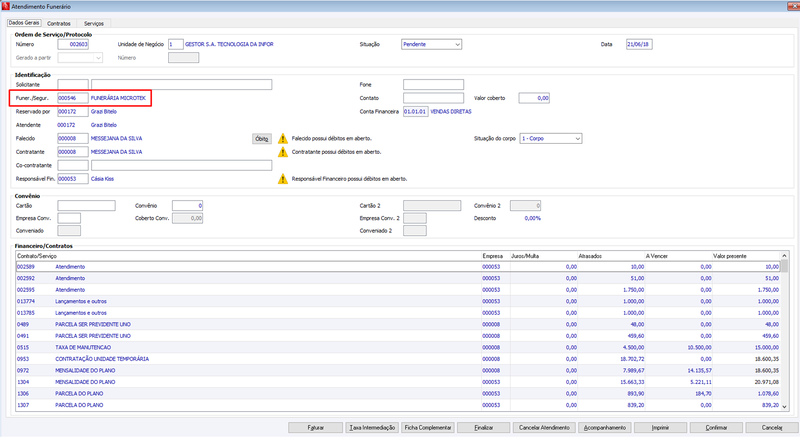800x439 pixels.
Task: Click the Imprimir button
Action: tap(660, 427)
